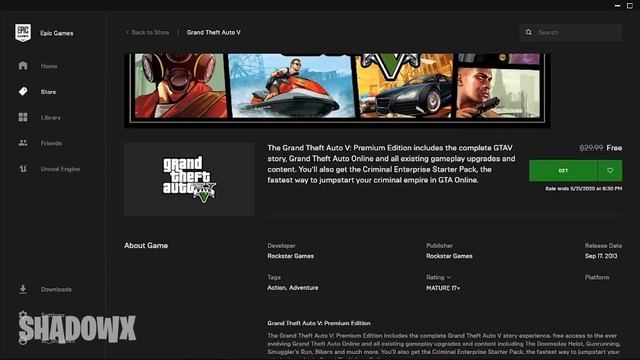
Task: Go to Store menu label
Action: coord(48,92)
